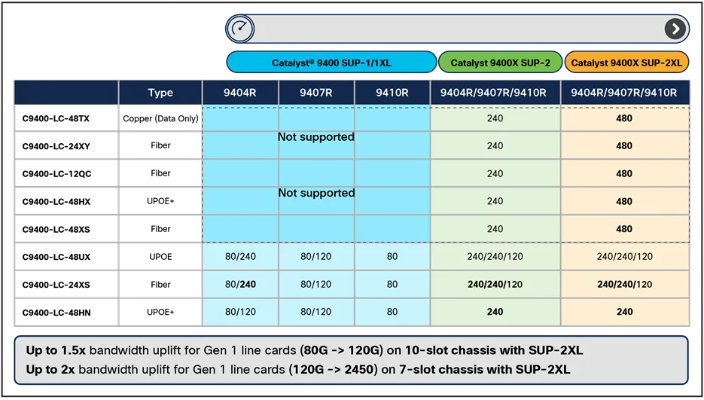This screenshot has width=704, height=400.
Task: Select the Catalyst 9400 SUP-1/1XL blue pill
Action: click(x=331, y=62)
